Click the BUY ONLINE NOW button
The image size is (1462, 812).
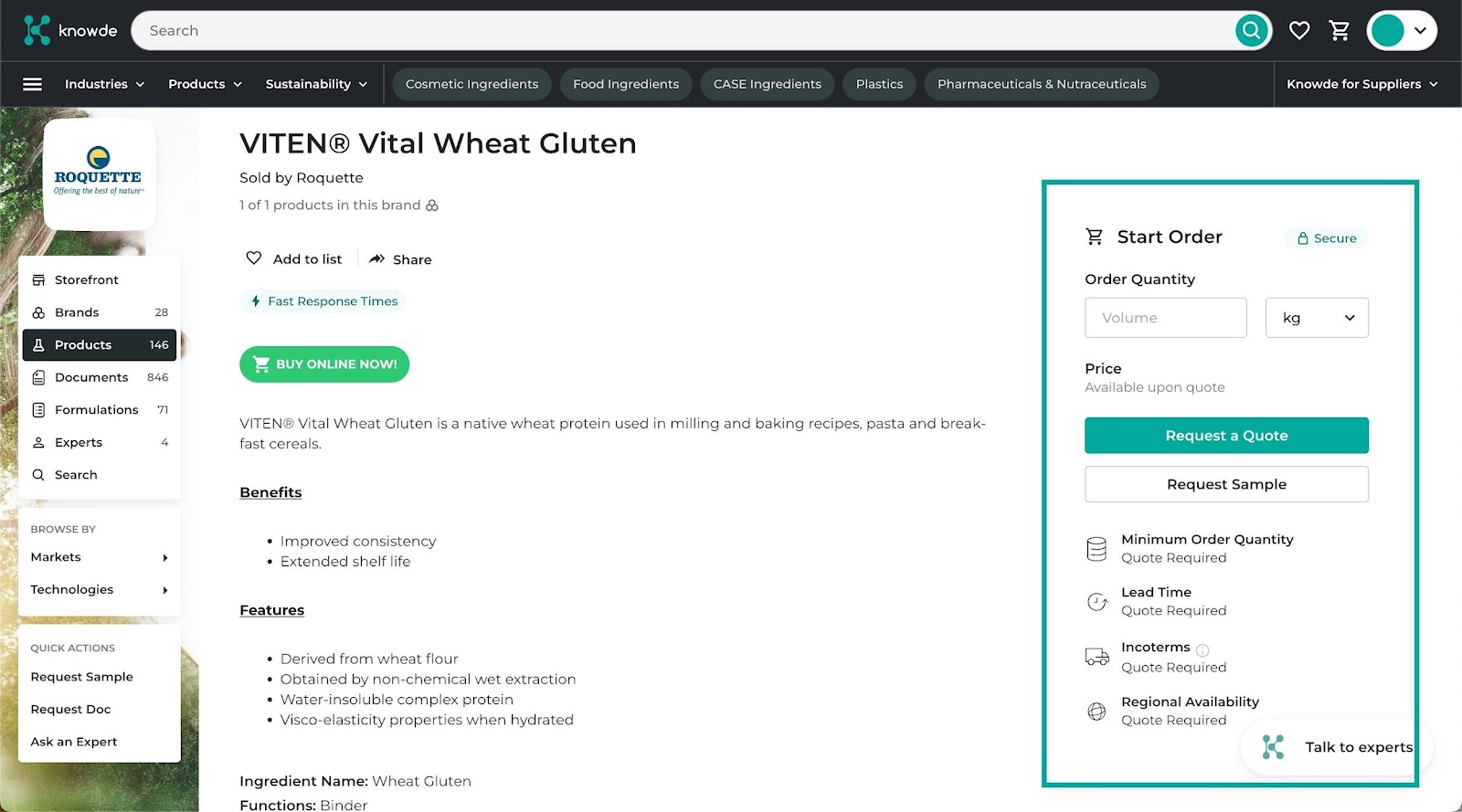[x=324, y=364]
